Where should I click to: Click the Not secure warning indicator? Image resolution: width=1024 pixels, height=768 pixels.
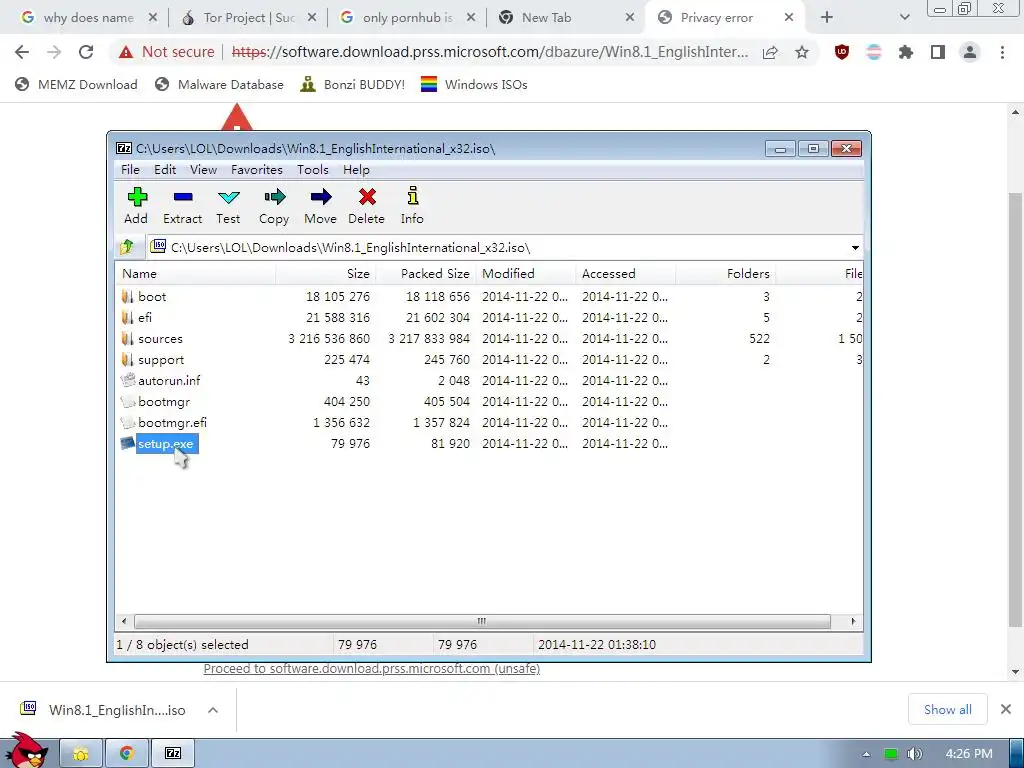[167, 52]
